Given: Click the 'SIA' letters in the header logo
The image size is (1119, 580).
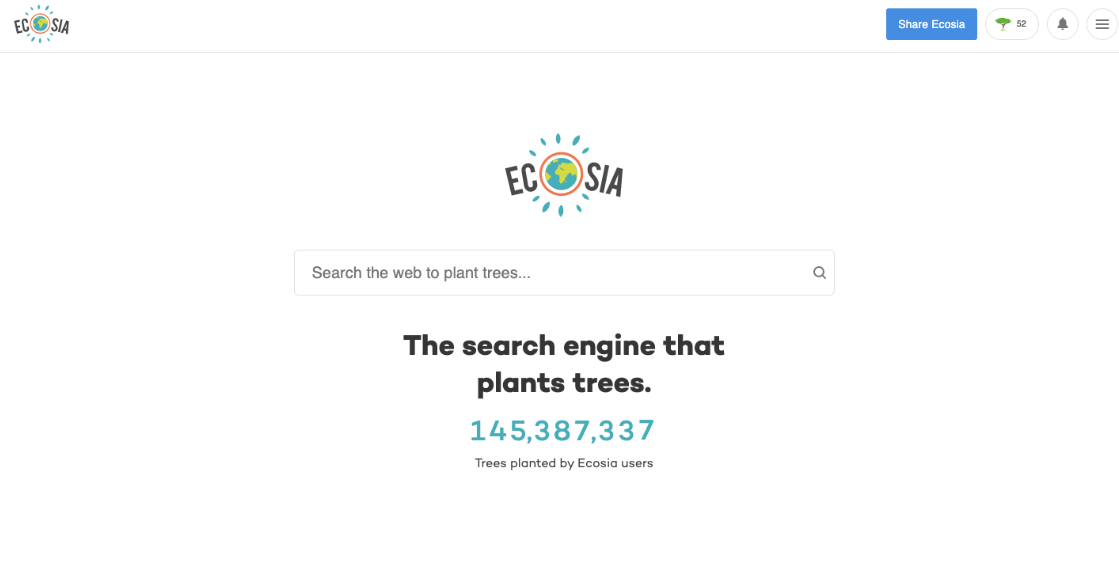Looking at the screenshot, I should (61, 26).
